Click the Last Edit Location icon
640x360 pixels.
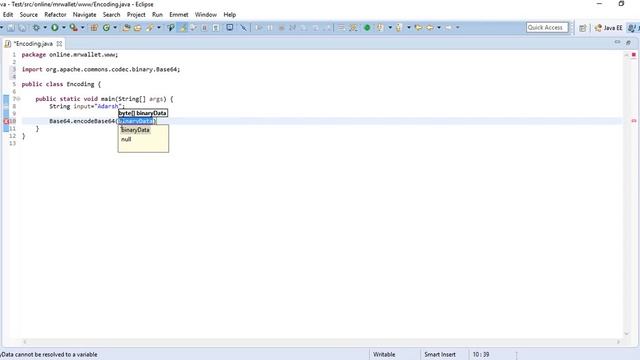pyautogui.click(x=418, y=28)
